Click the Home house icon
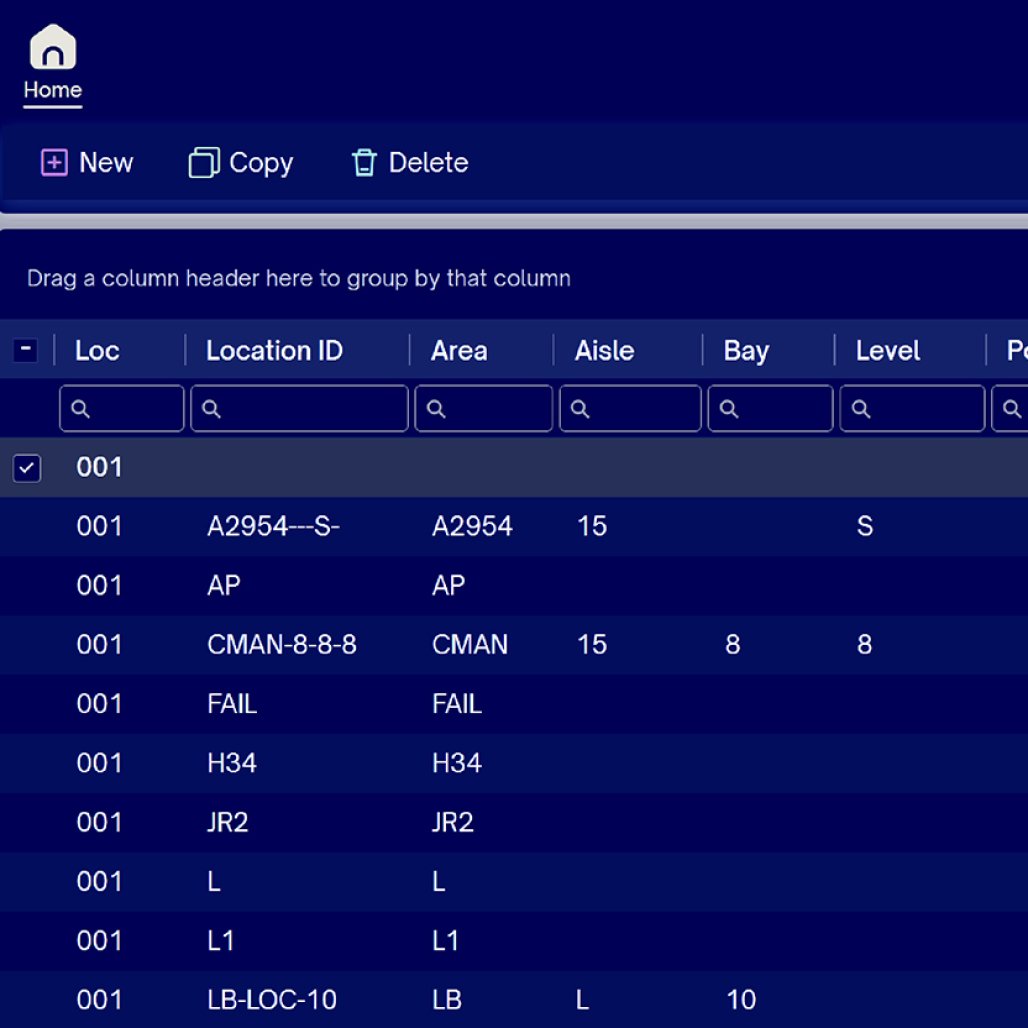1028x1028 pixels. [x=52, y=47]
